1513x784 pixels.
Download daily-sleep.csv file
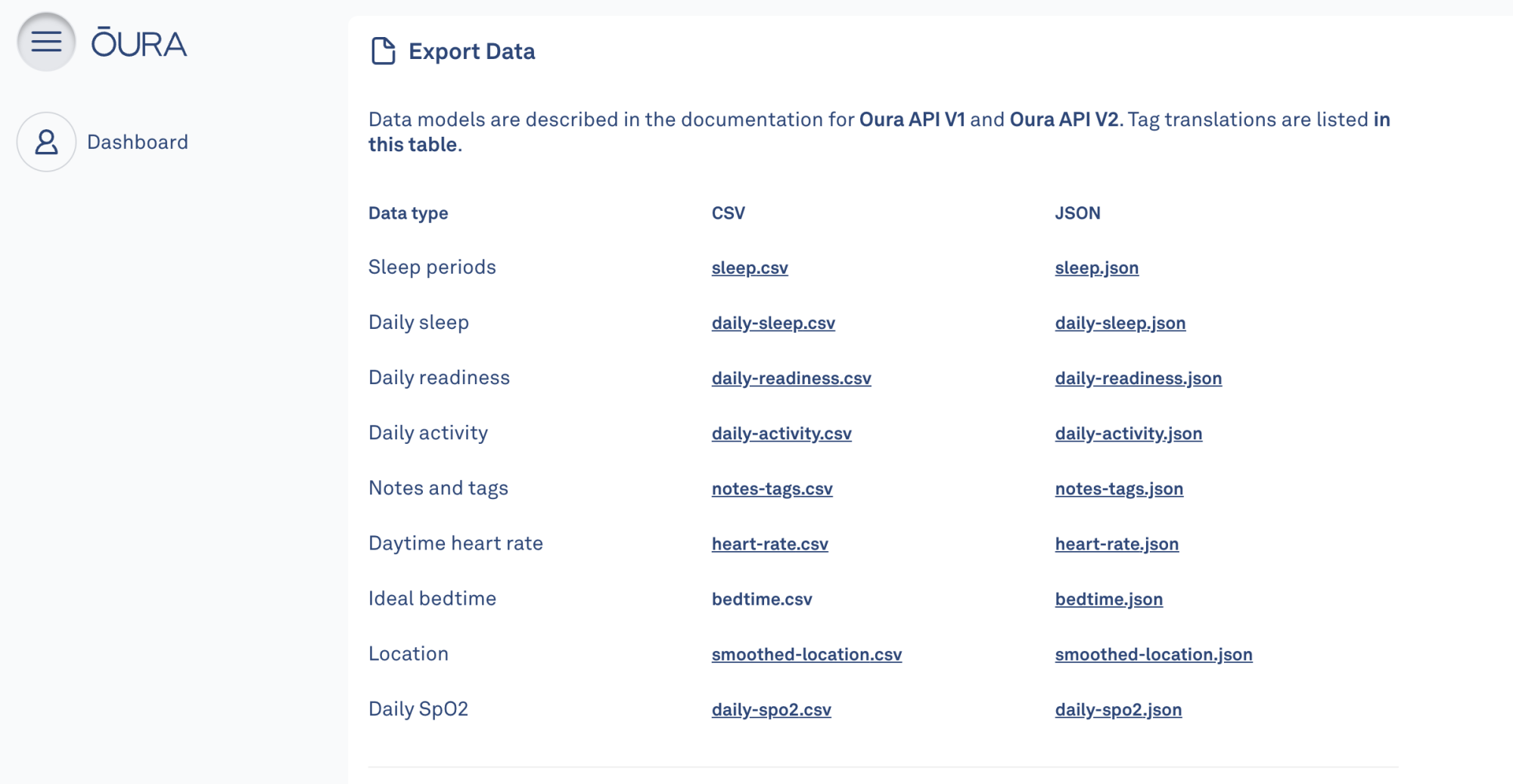tap(773, 323)
